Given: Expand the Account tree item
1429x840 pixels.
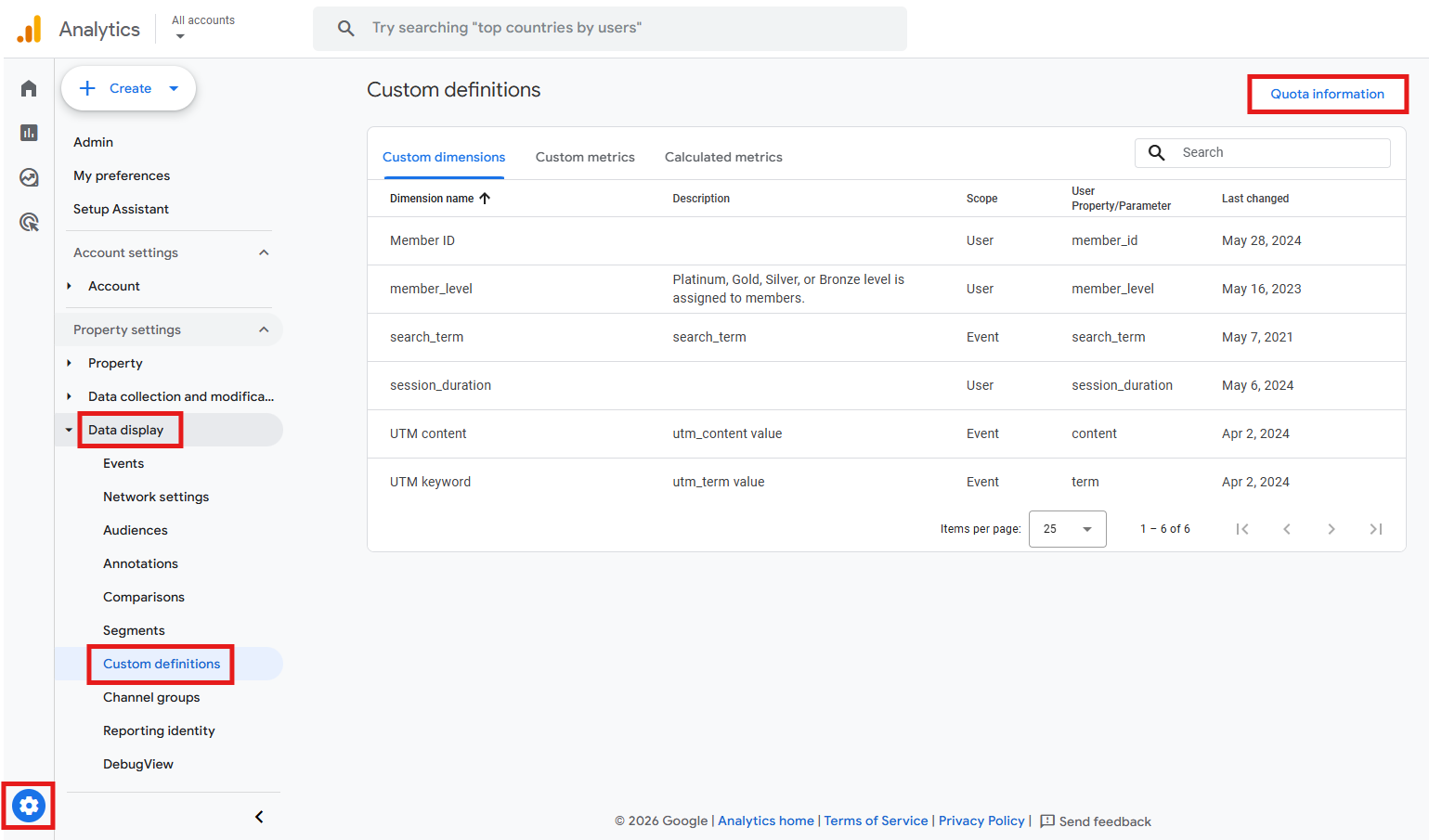Looking at the screenshot, I should coord(69,286).
